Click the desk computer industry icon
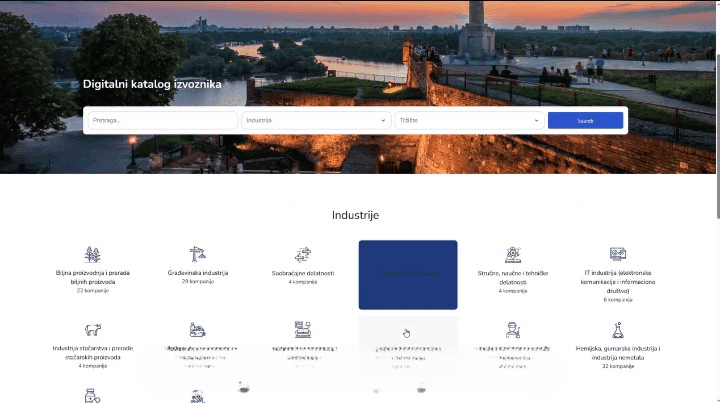Viewport: 720px width, 403px height. [x=303, y=329]
